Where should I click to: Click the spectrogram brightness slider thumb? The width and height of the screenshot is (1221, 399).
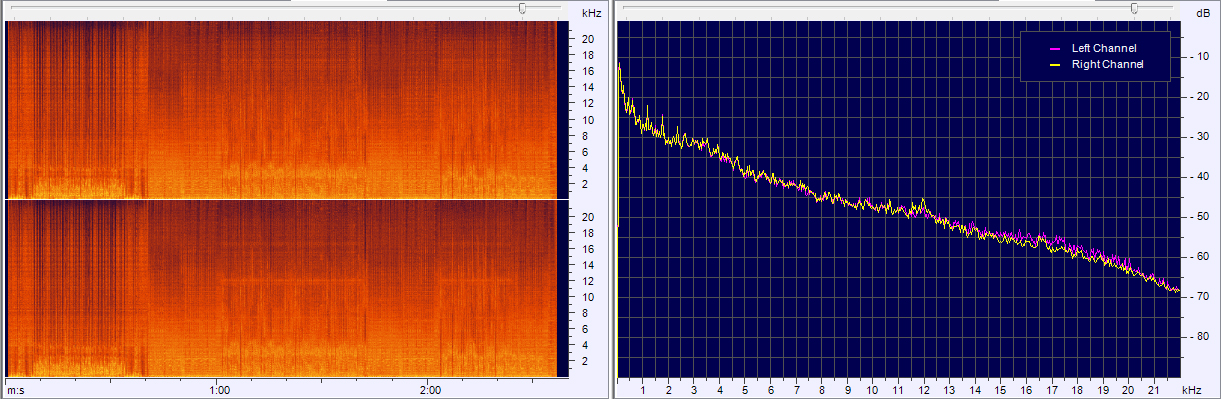(x=522, y=8)
